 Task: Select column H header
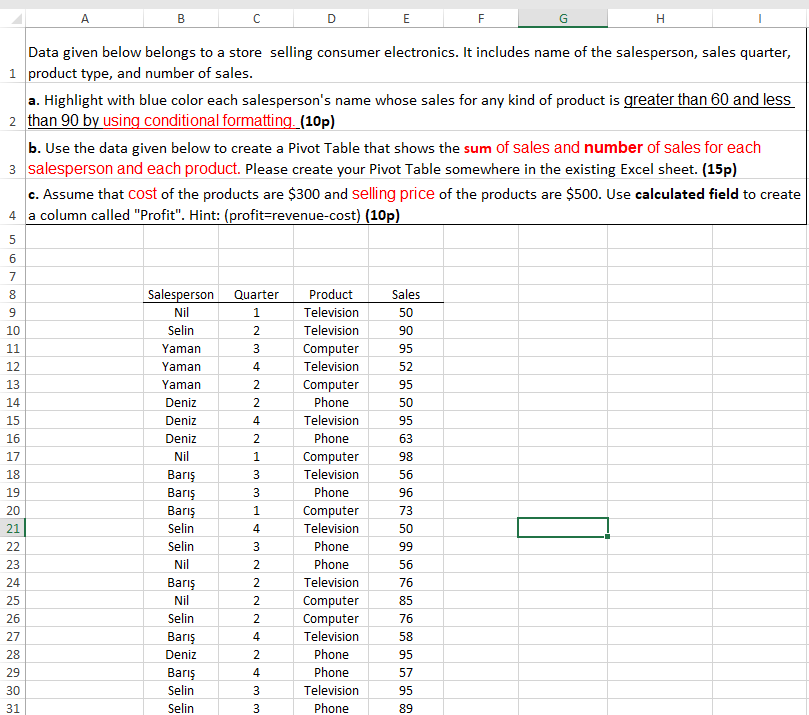pos(660,17)
